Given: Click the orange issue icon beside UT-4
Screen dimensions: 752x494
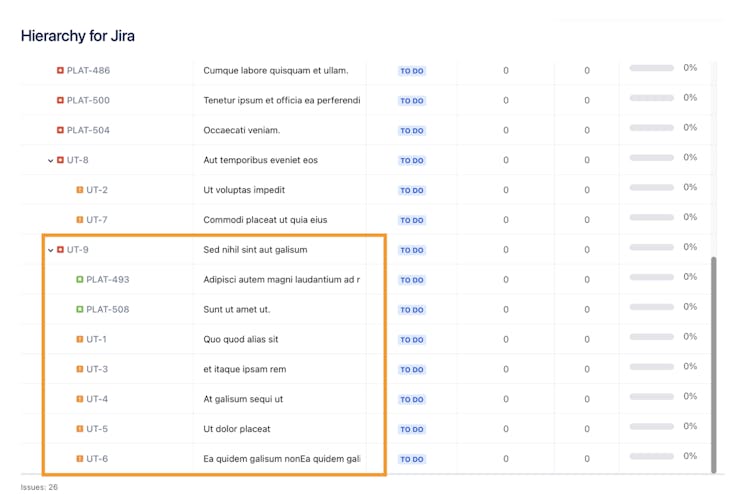Looking at the screenshot, I should (80, 399).
